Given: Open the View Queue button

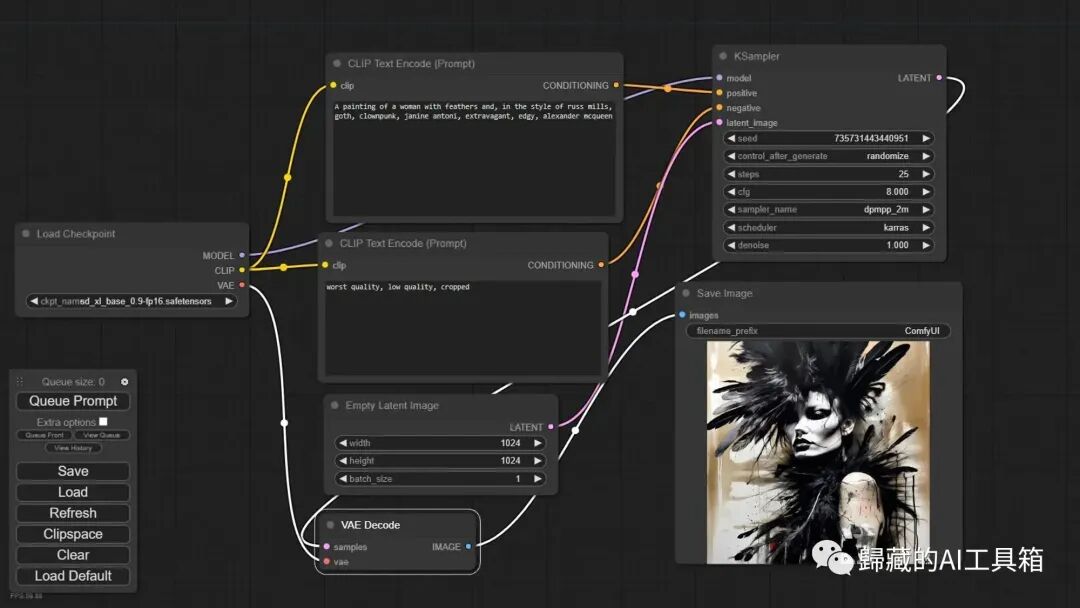Looking at the screenshot, I should click(x=101, y=435).
